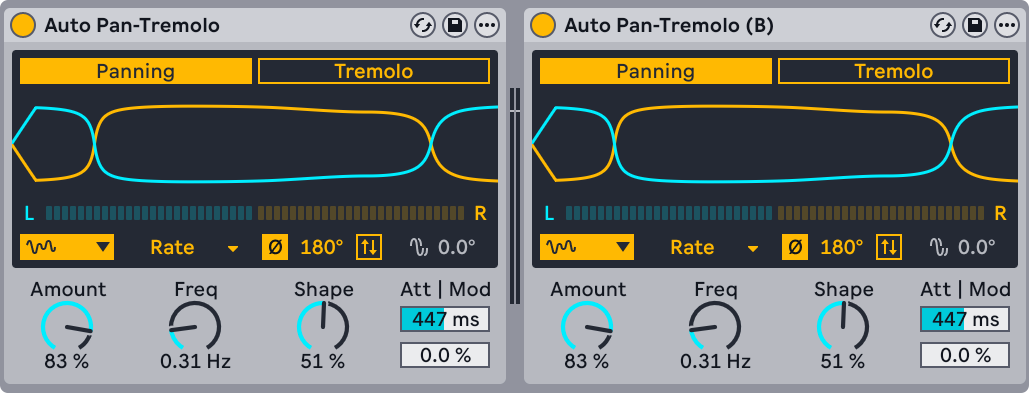Viewport: 1029px width, 393px height.
Task: Click the LFO waveform display in Auto Pan-Tremolo (B)
Action: 774,143
